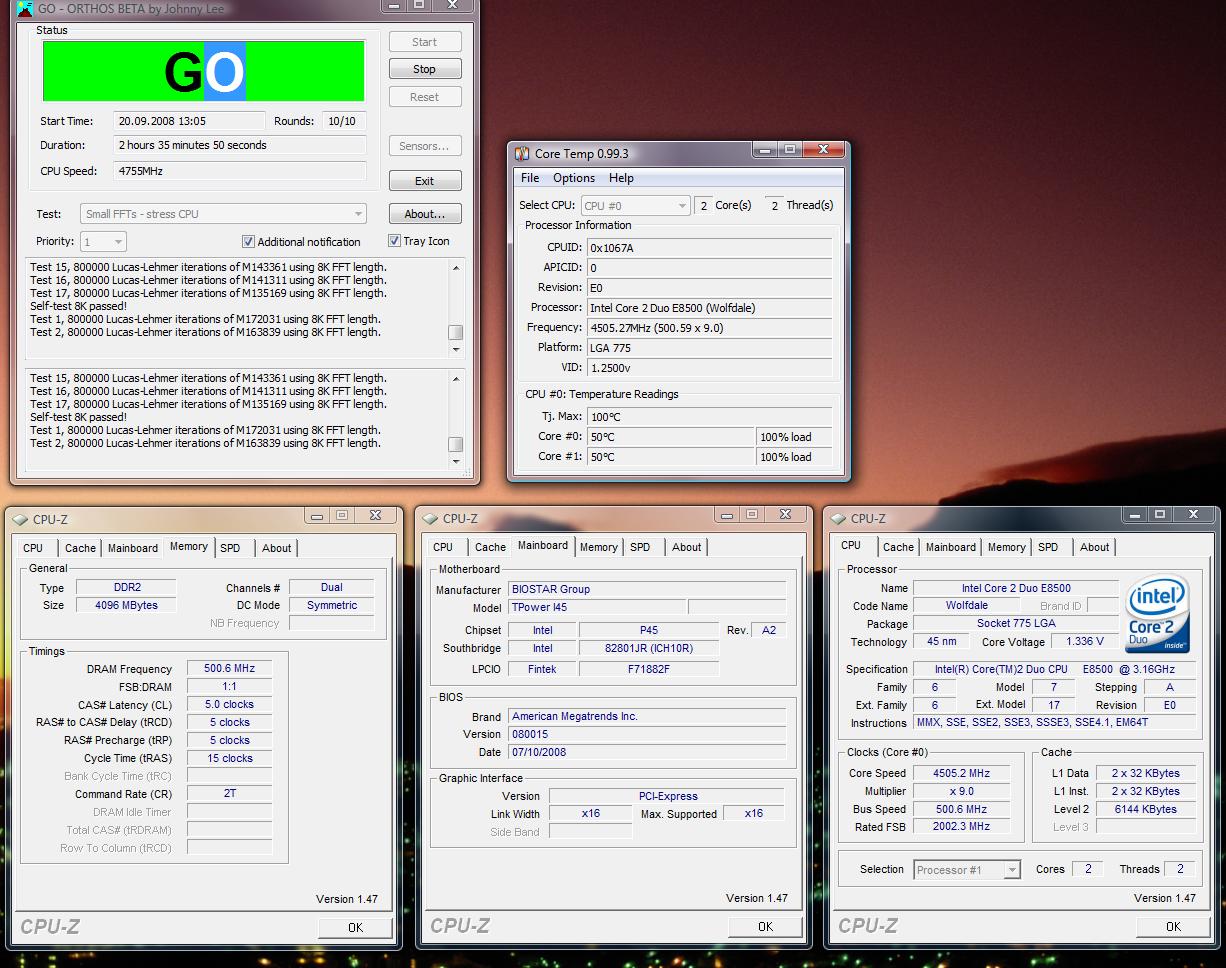The width and height of the screenshot is (1226, 968).
Task: Click the ORTHOS title bar app icon
Action: [24, 8]
